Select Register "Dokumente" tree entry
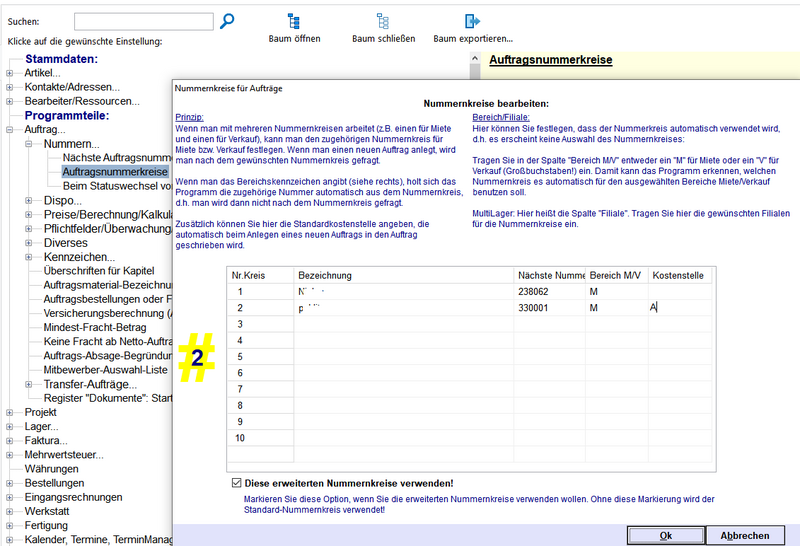800x546 pixels. (x=108, y=398)
